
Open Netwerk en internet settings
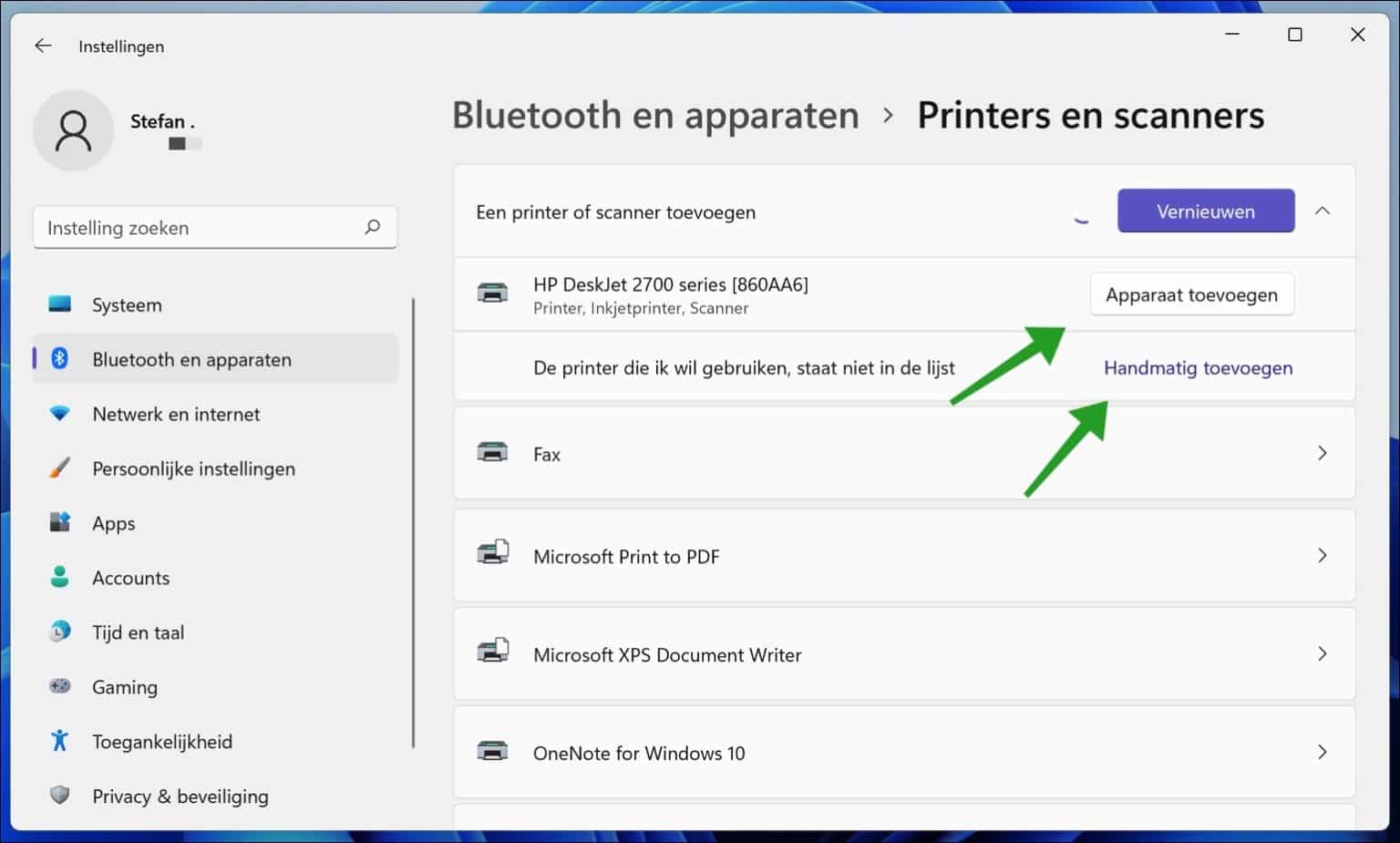(174, 414)
